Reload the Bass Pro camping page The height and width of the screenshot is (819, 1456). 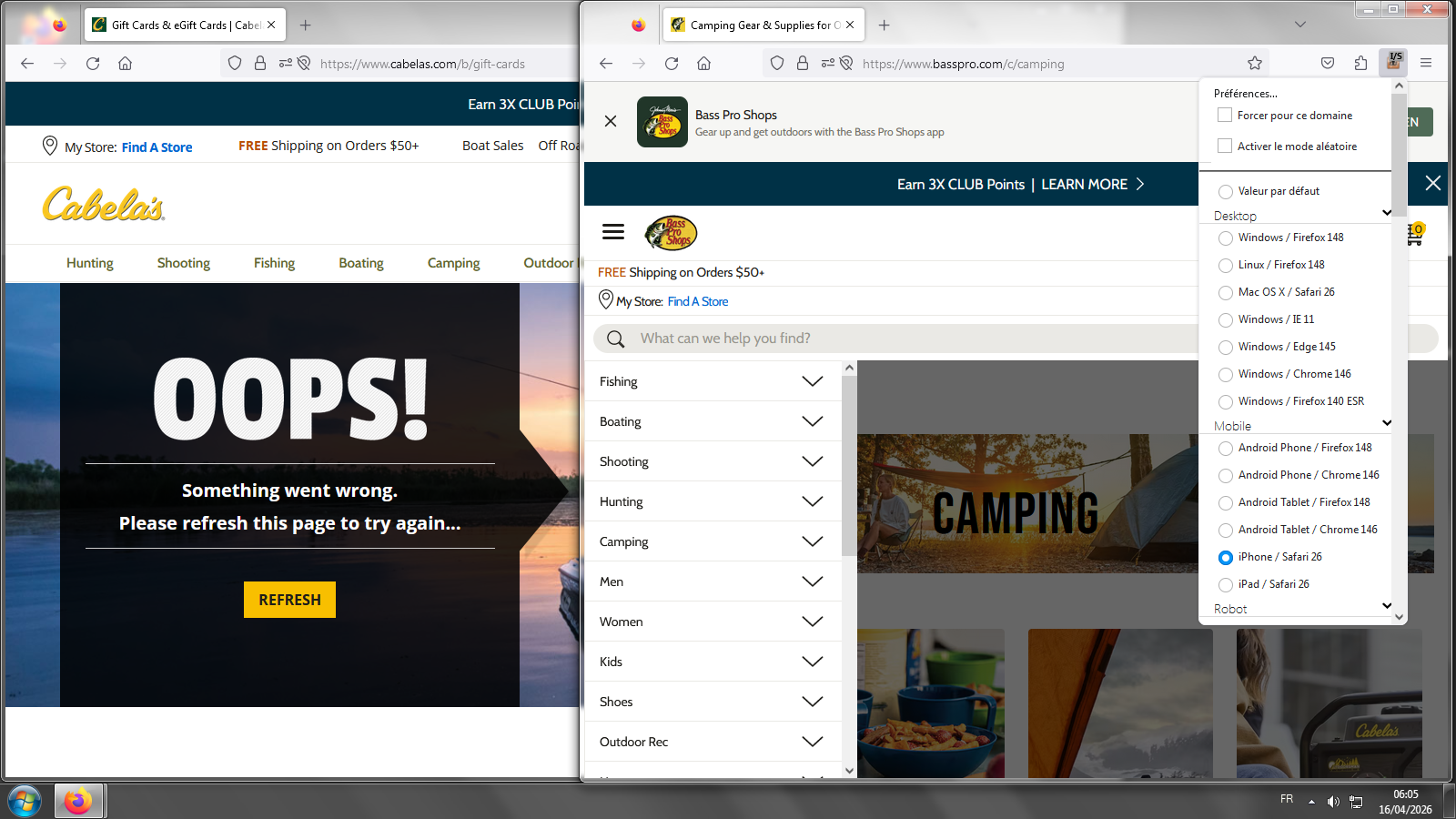(672, 63)
